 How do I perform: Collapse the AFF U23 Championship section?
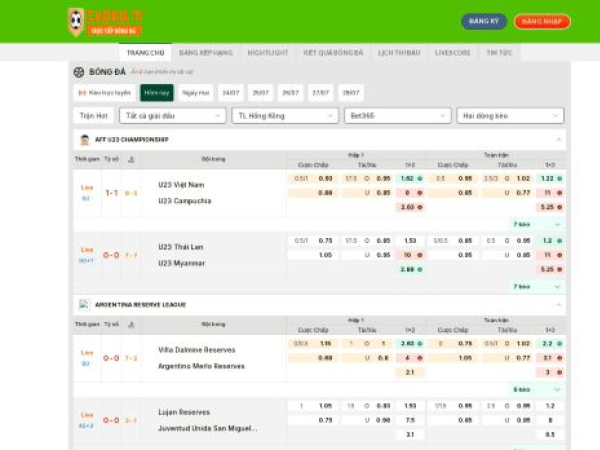pyautogui.click(x=558, y=140)
